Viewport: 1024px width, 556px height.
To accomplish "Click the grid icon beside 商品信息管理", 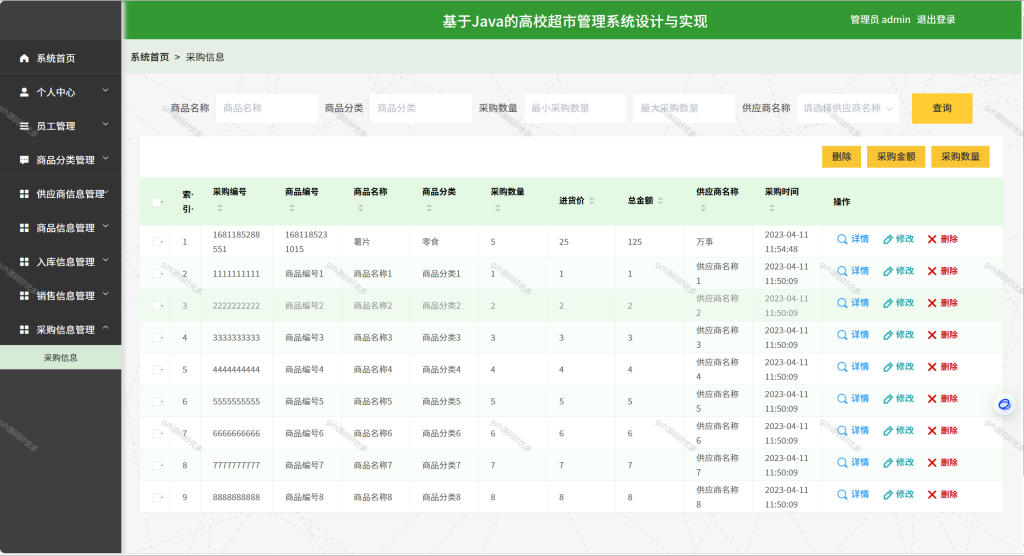I will 24,228.
